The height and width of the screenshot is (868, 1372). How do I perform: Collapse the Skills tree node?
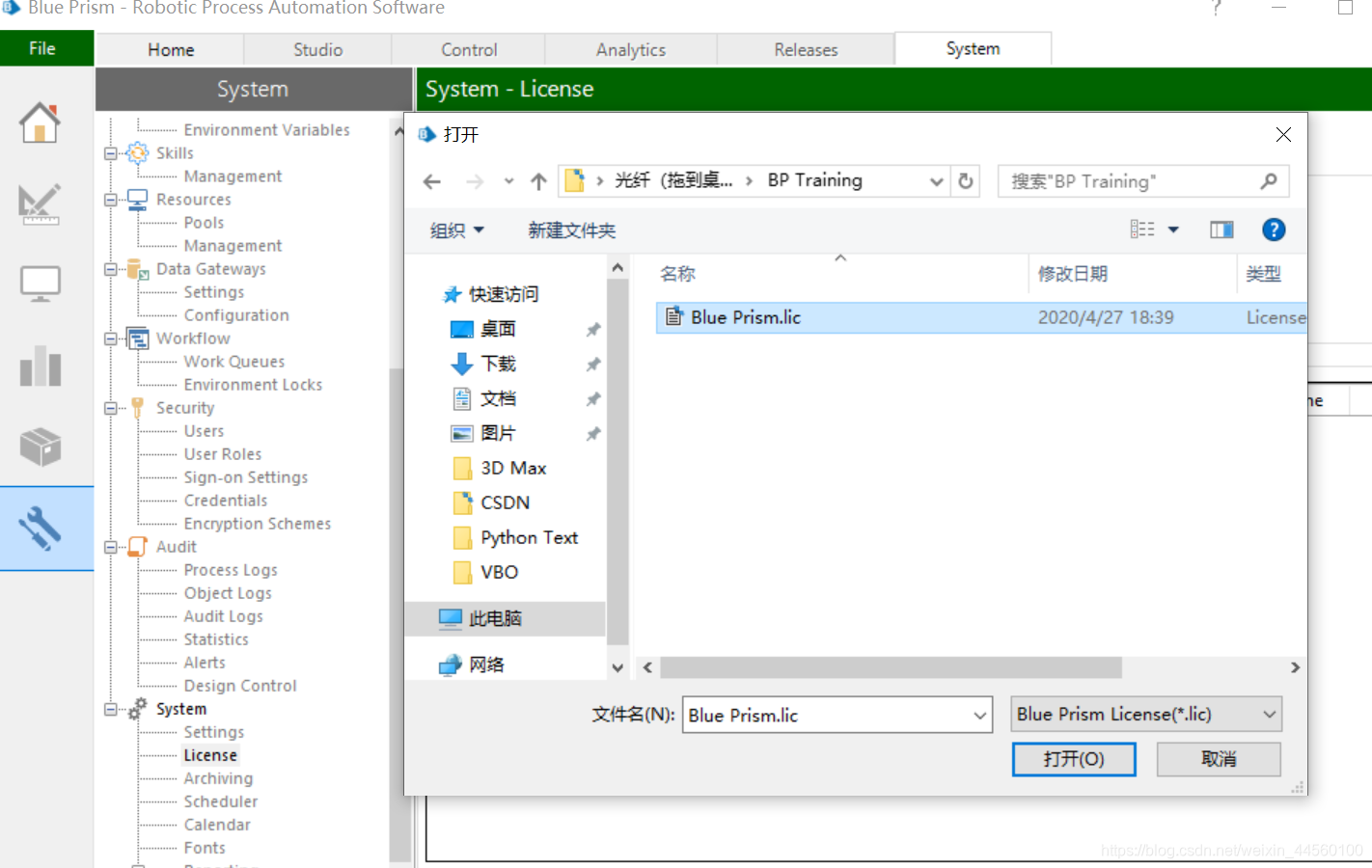coord(110,153)
